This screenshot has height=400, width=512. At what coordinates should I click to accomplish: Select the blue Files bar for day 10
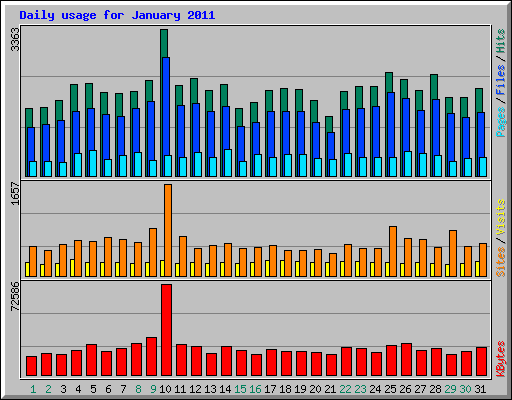[166, 106]
